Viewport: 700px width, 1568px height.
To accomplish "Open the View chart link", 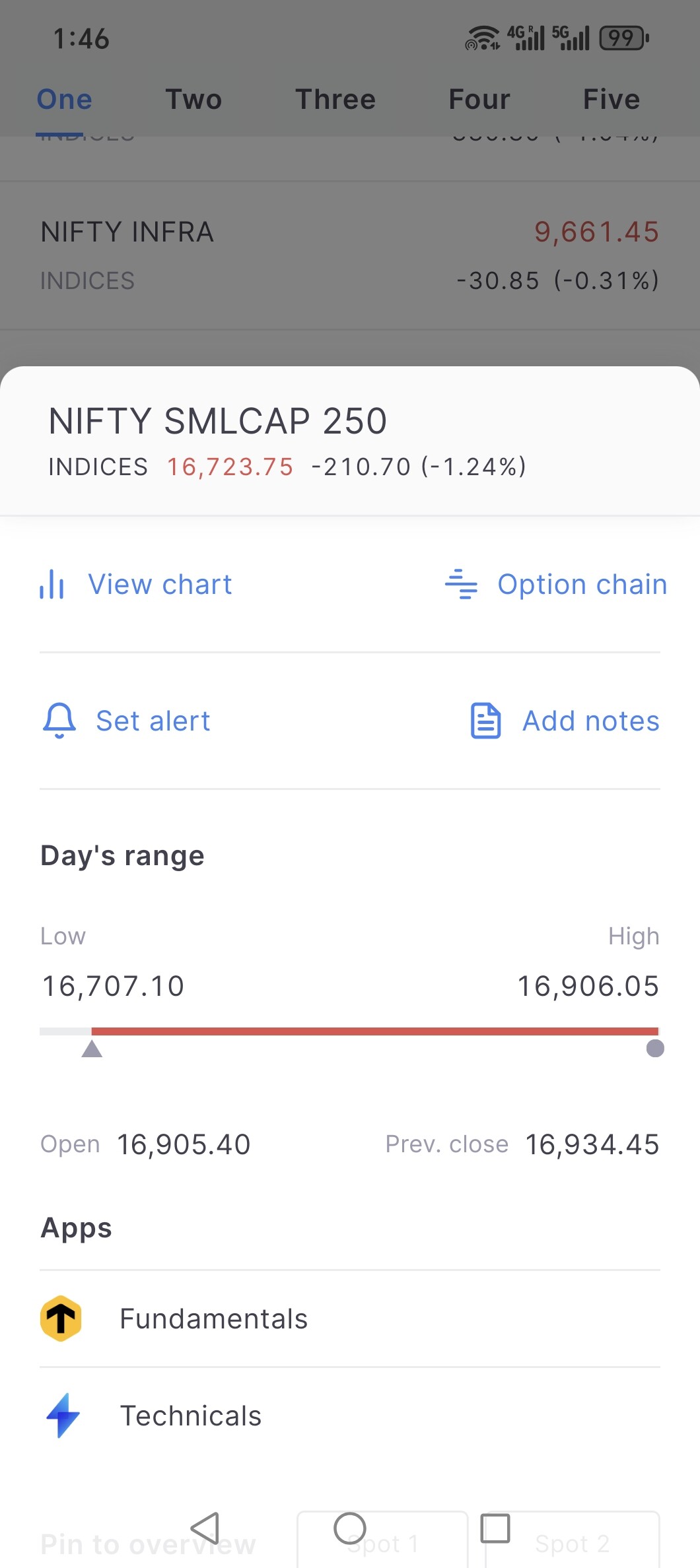I will tap(160, 585).
